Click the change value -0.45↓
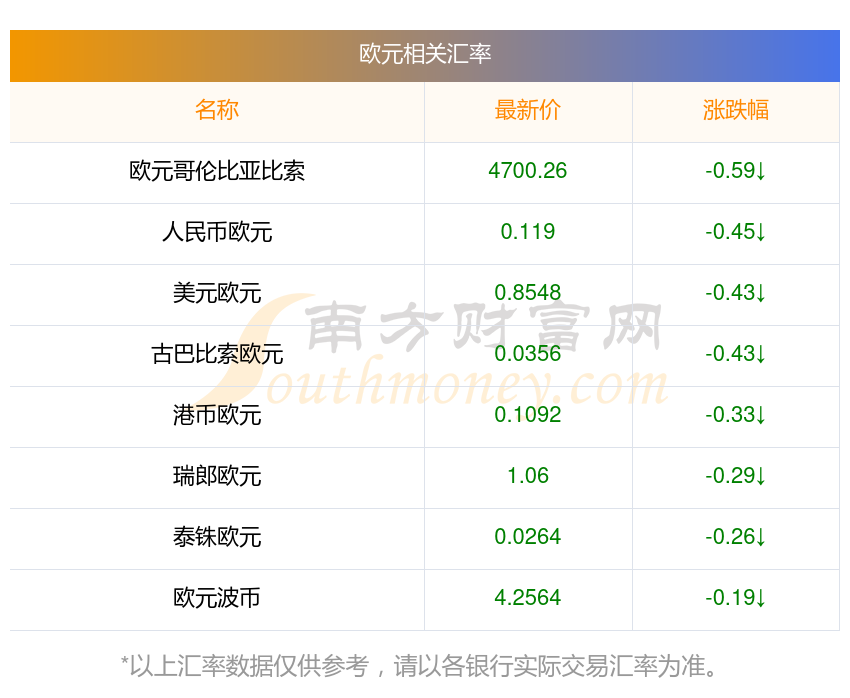Viewport: 850px width, 698px height. click(x=736, y=232)
